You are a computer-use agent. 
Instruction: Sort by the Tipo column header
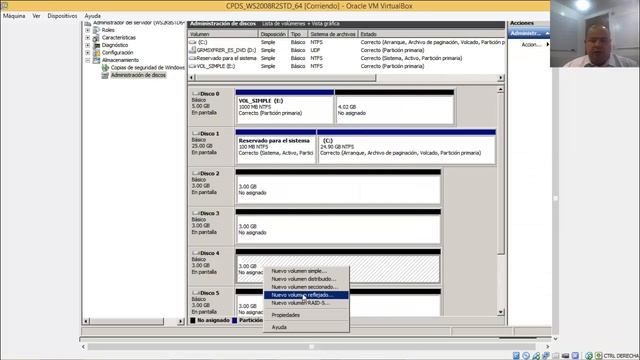(298, 34)
